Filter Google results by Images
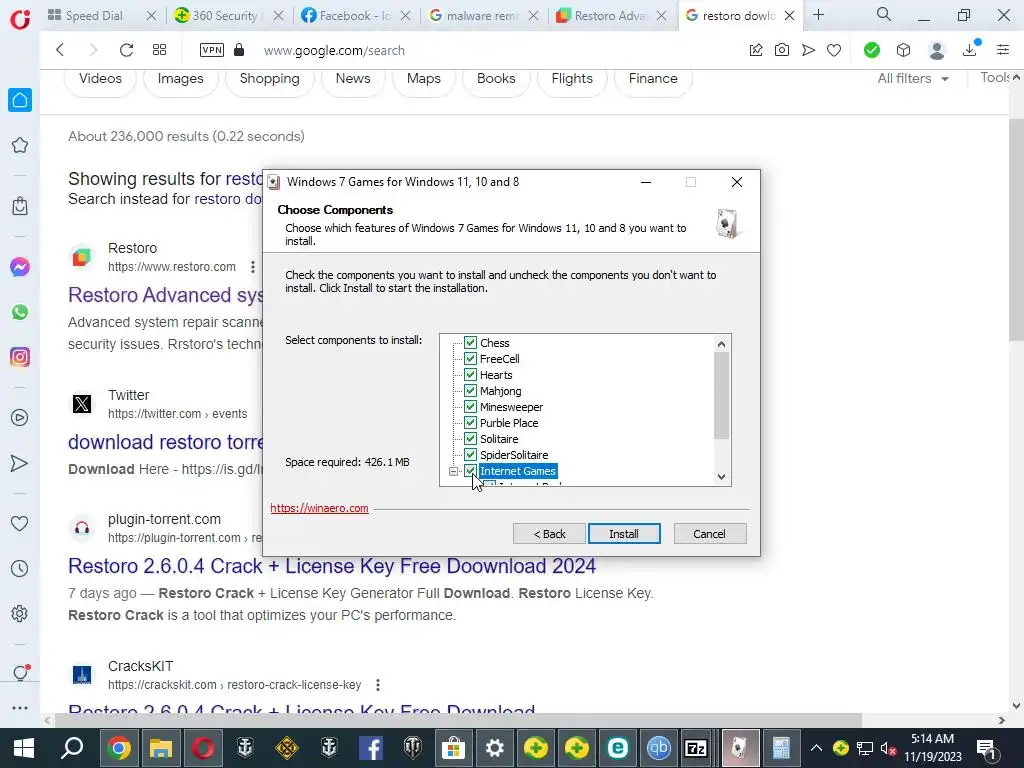Image resolution: width=1024 pixels, height=768 pixels. (x=180, y=79)
